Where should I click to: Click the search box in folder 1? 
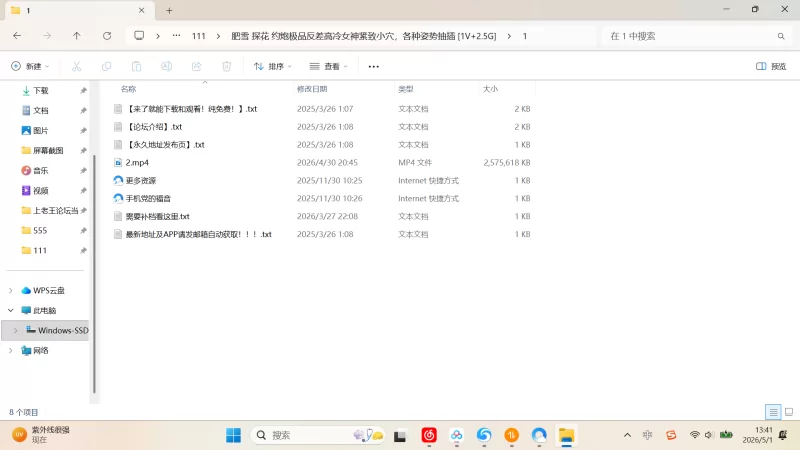[x=696, y=36]
